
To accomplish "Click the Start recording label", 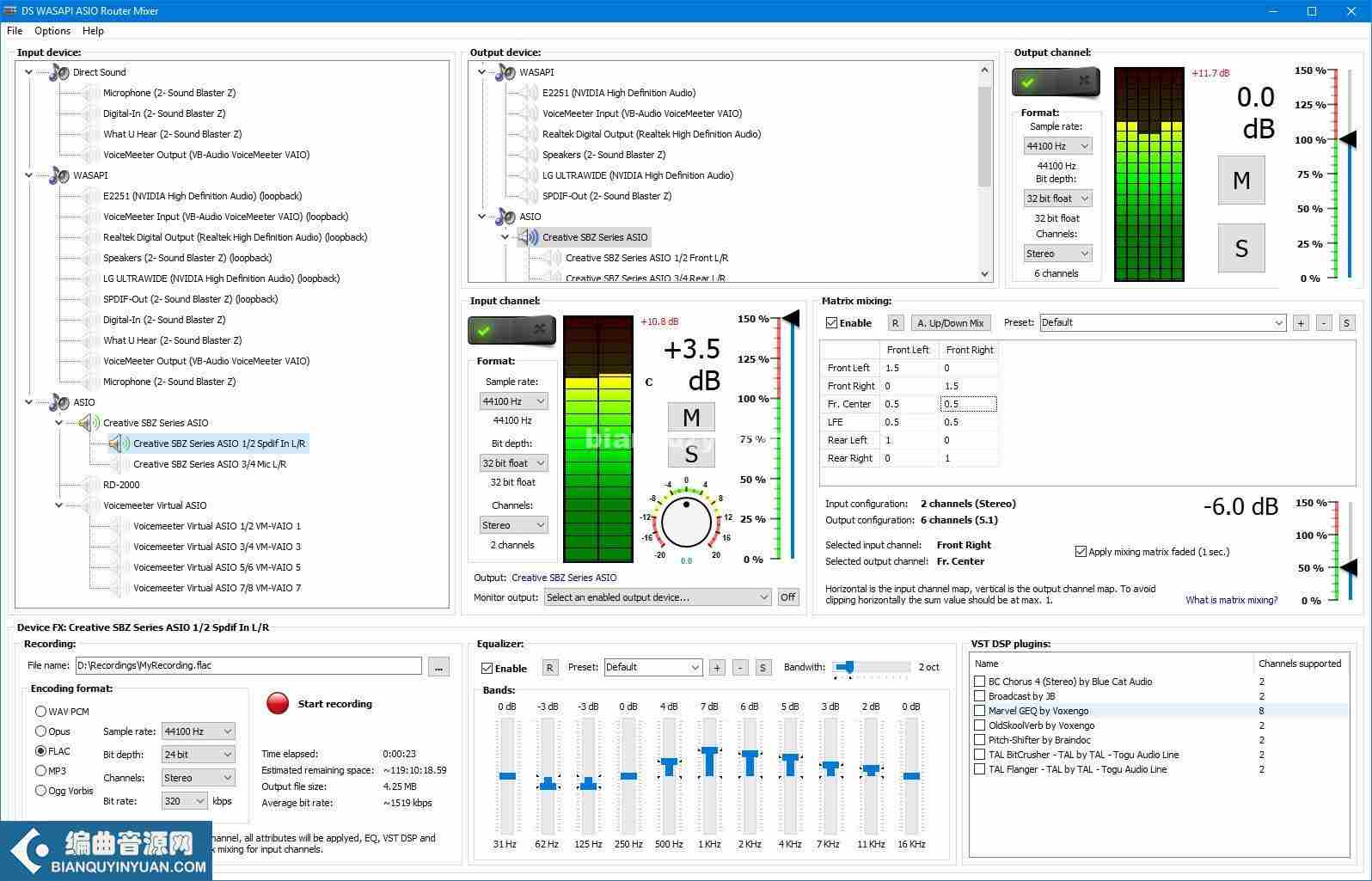I will 335,704.
